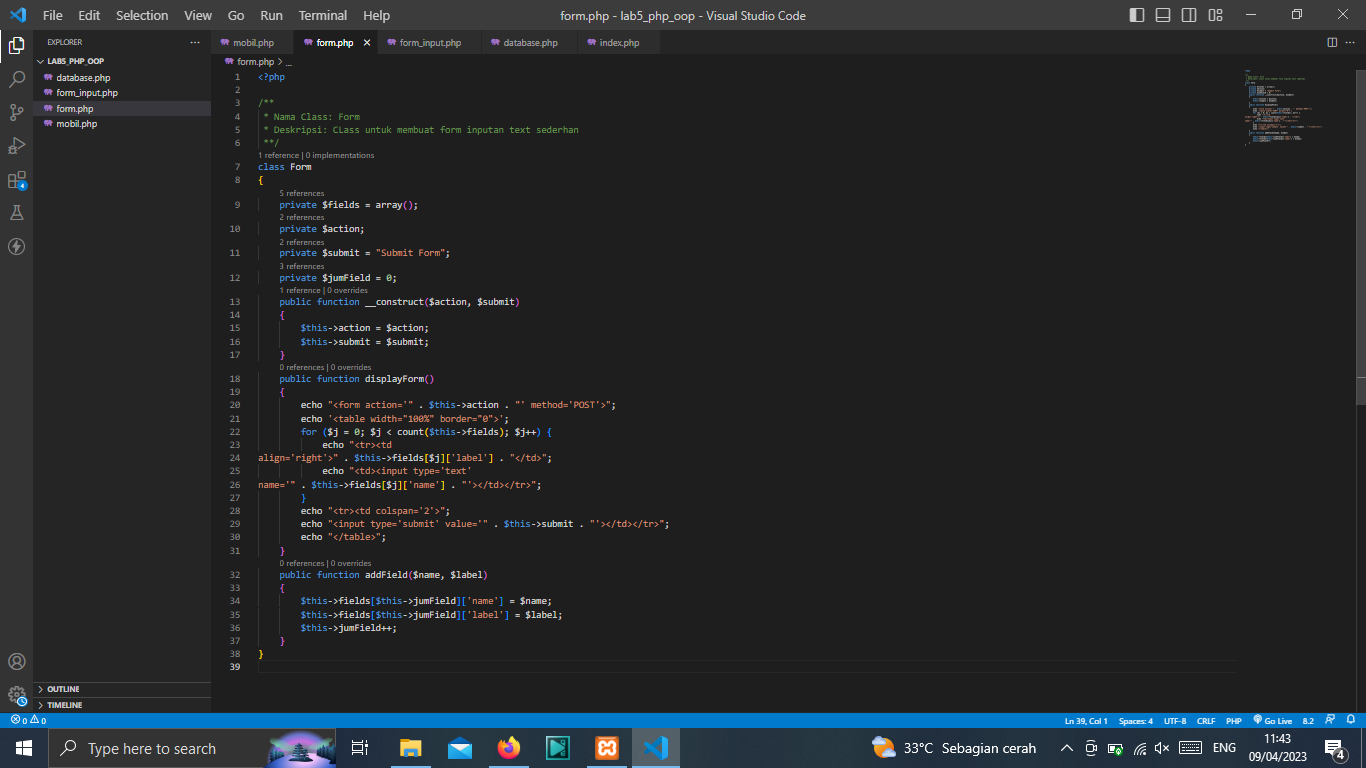Image resolution: width=1366 pixels, height=768 pixels.
Task: Open XAMPP from the taskbar
Action: (x=607, y=747)
